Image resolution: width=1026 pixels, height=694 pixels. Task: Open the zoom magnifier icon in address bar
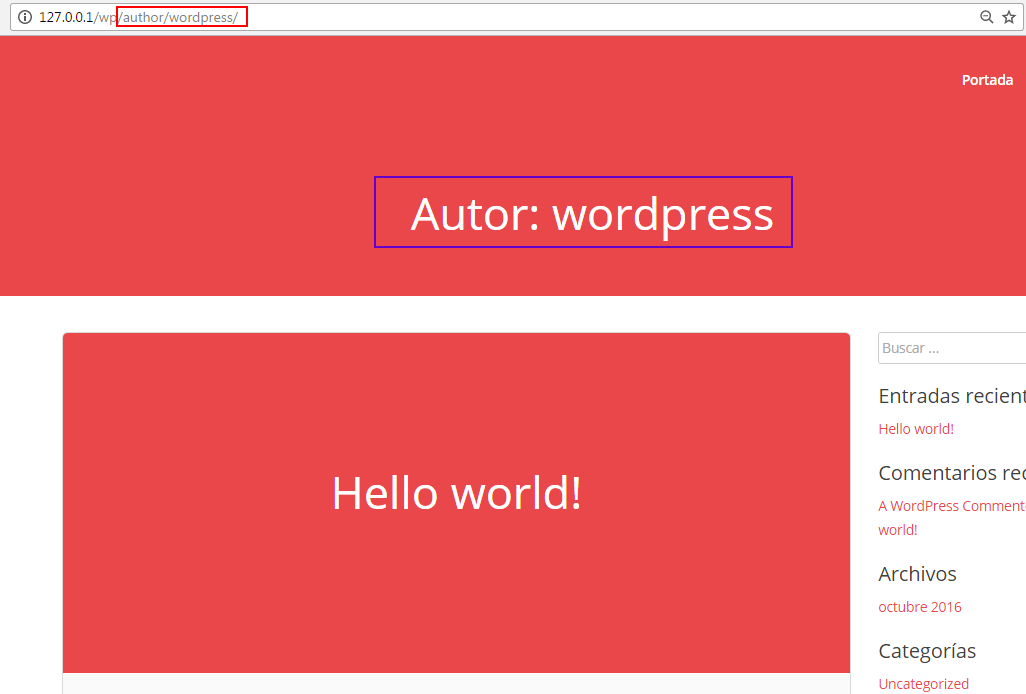[x=986, y=17]
